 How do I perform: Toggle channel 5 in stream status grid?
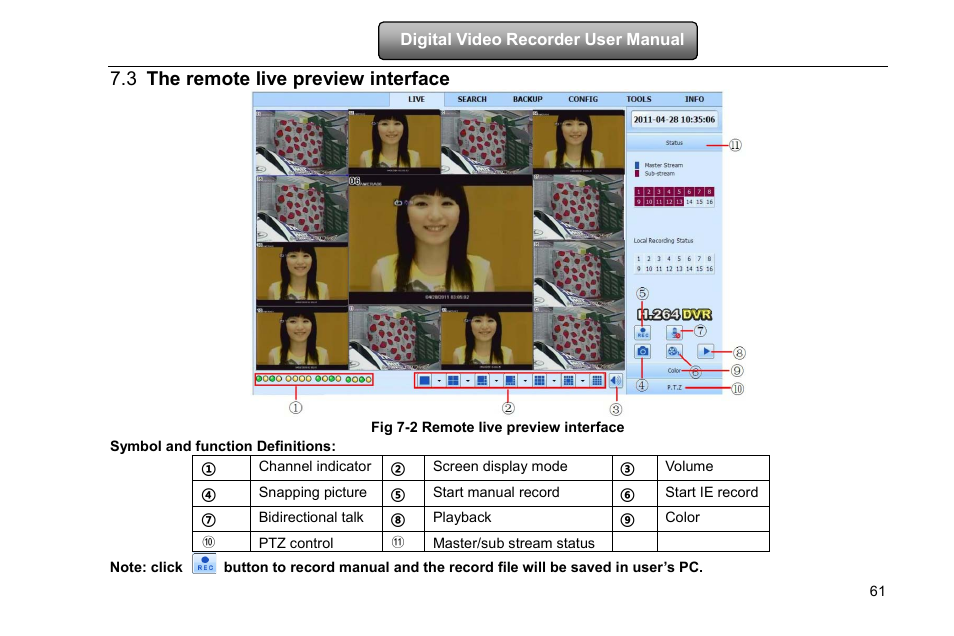point(679,192)
